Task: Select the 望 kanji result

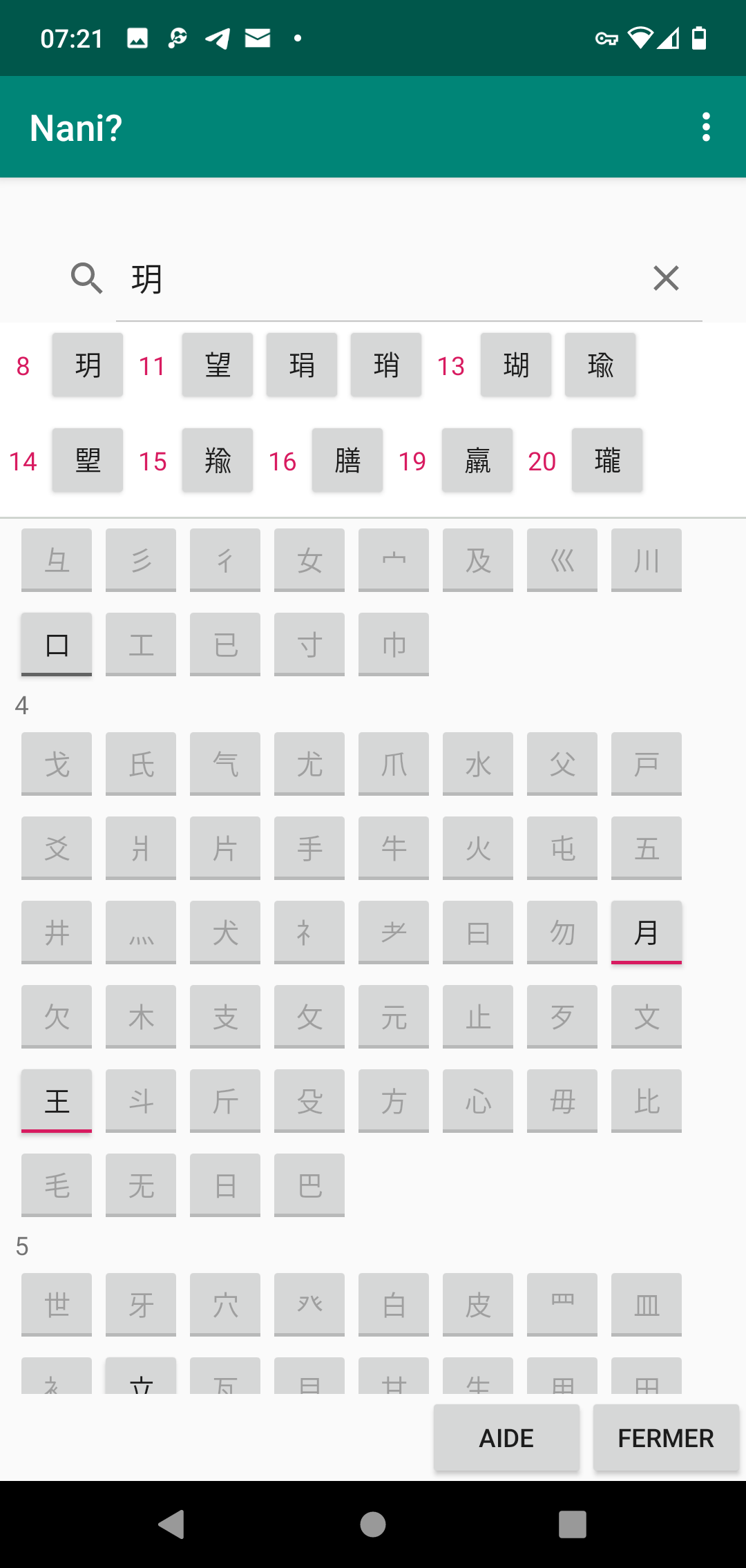Action: 218,365
